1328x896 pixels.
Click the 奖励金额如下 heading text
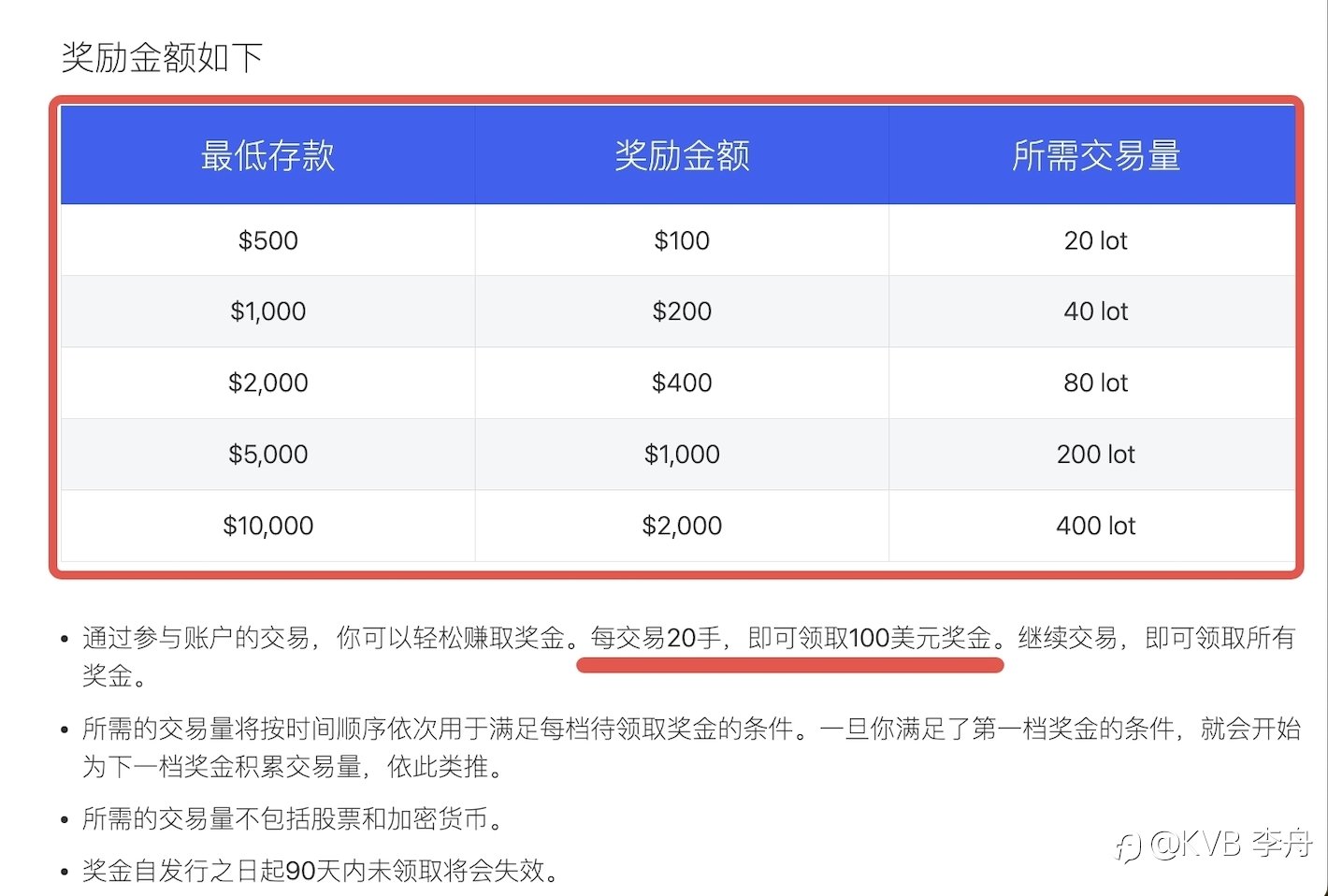pyautogui.click(x=162, y=58)
